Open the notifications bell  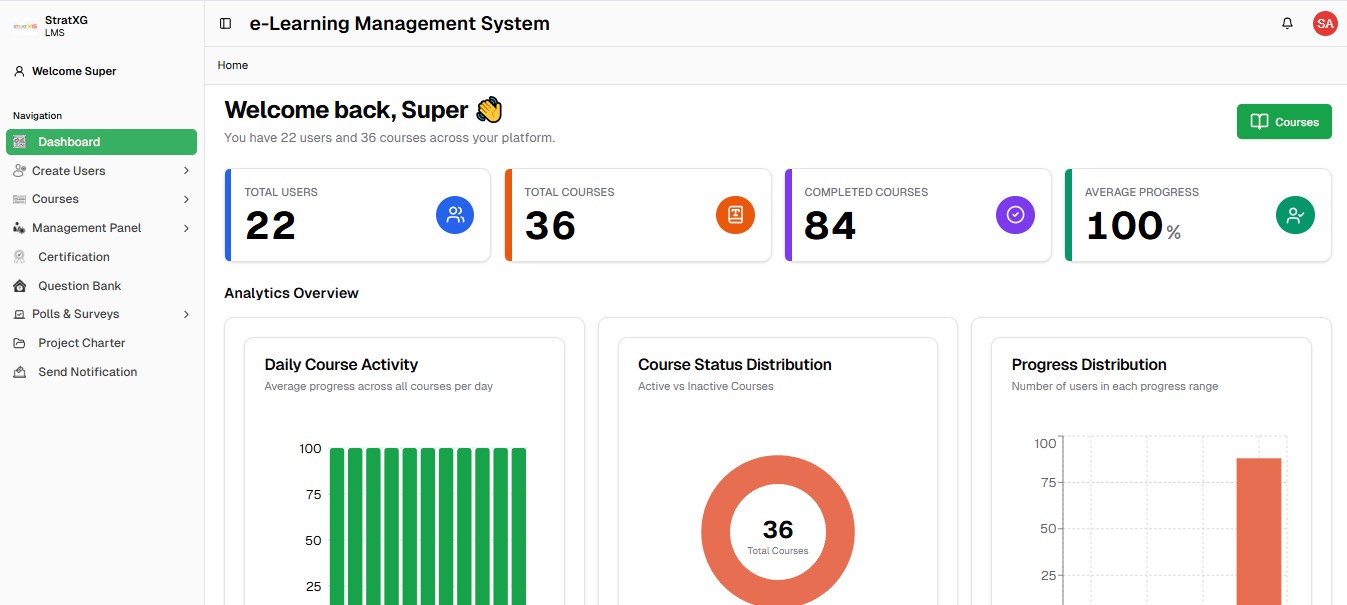point(1287,23)
